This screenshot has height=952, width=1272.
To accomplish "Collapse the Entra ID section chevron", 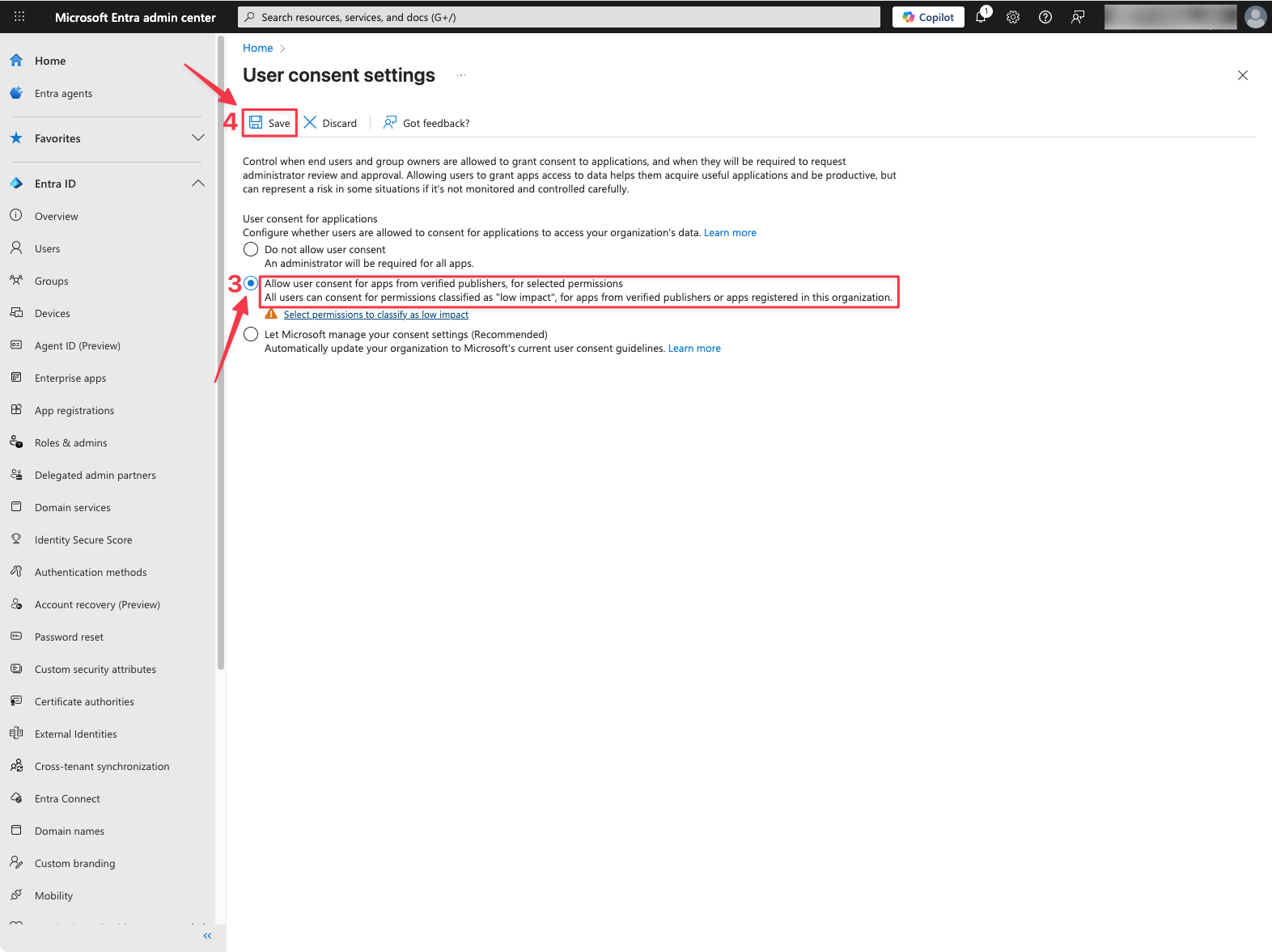I will pyautogui.click(x=198, y=184).
